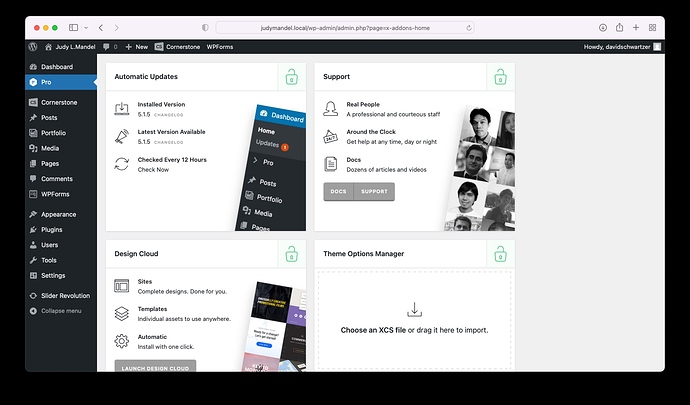Click the Design Cloud Sites layout icon

coord(122,286)
